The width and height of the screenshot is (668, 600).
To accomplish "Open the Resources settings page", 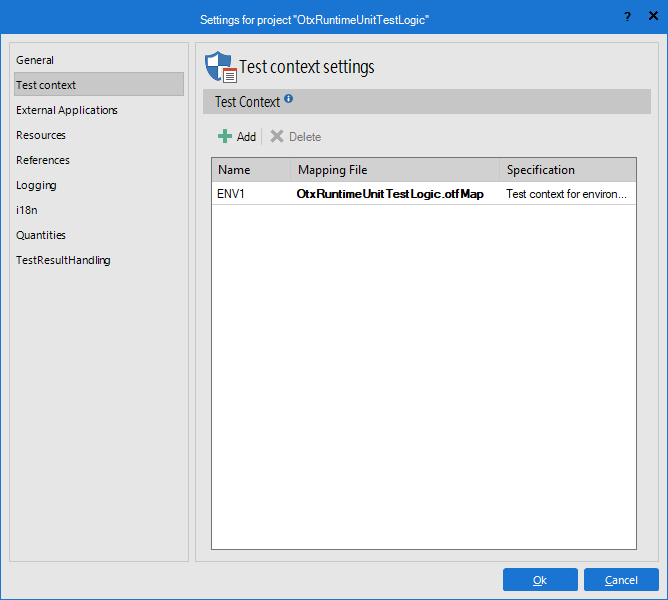I will pyautogui.click(x=41, y=135).
